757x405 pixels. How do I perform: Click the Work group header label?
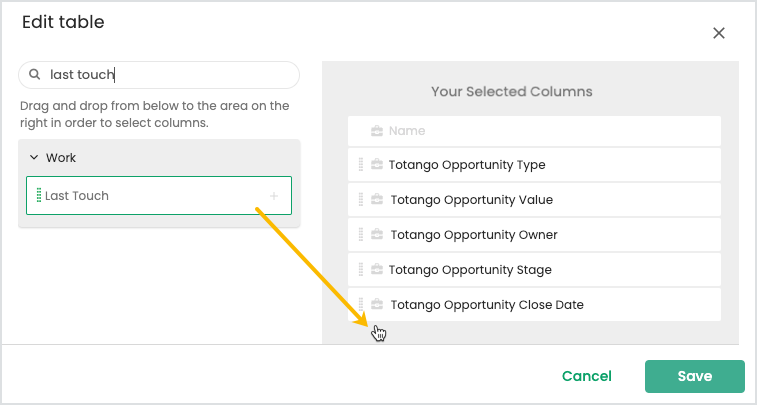click(x=61, y=158)
